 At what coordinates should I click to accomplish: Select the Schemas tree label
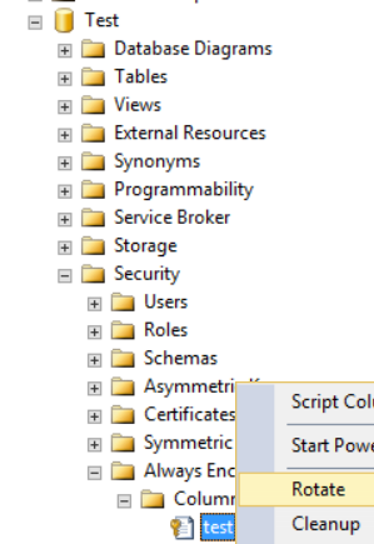coord(181,358)
